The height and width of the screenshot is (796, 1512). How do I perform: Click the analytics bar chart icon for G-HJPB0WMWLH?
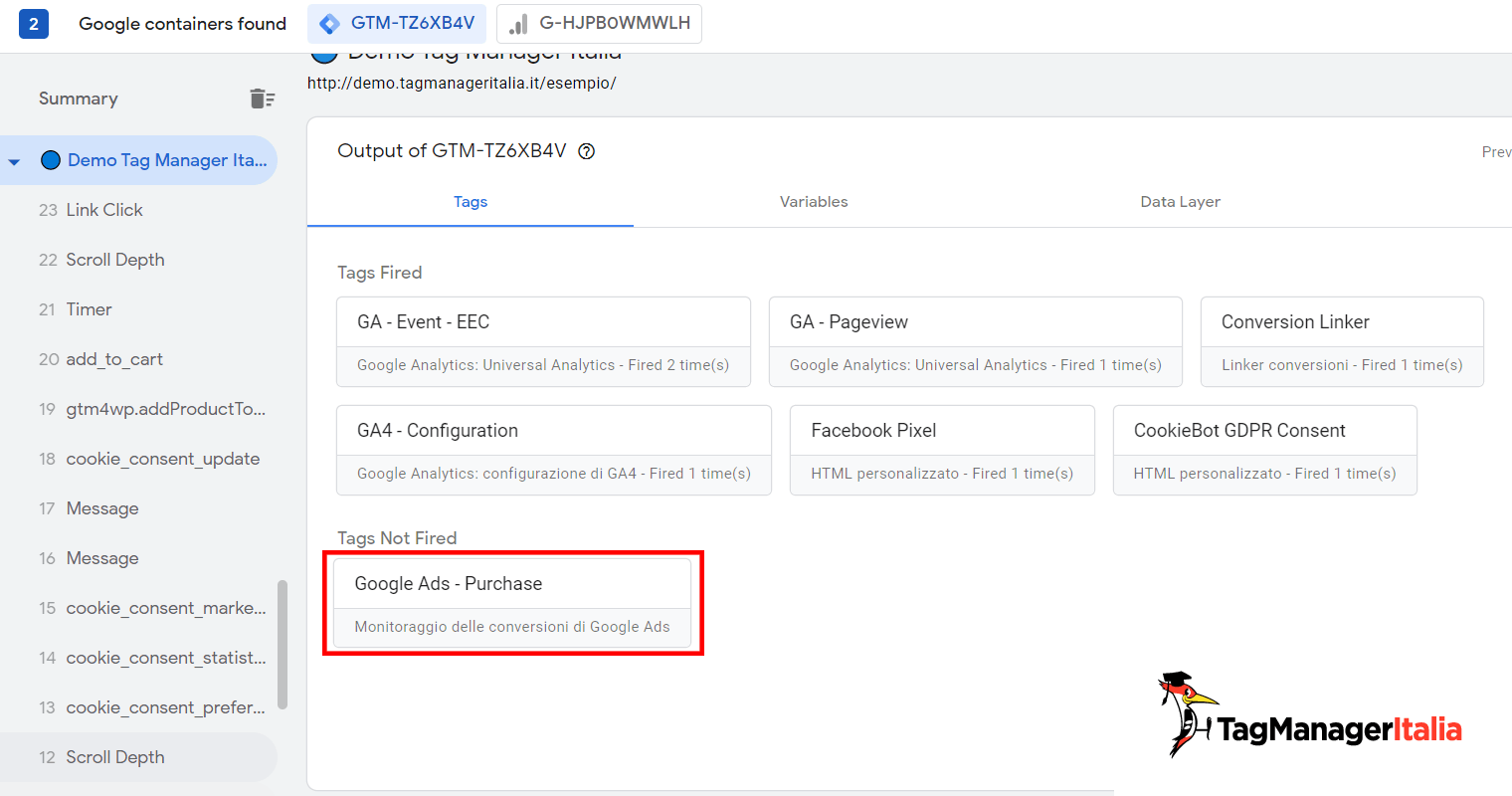point(518,24)
